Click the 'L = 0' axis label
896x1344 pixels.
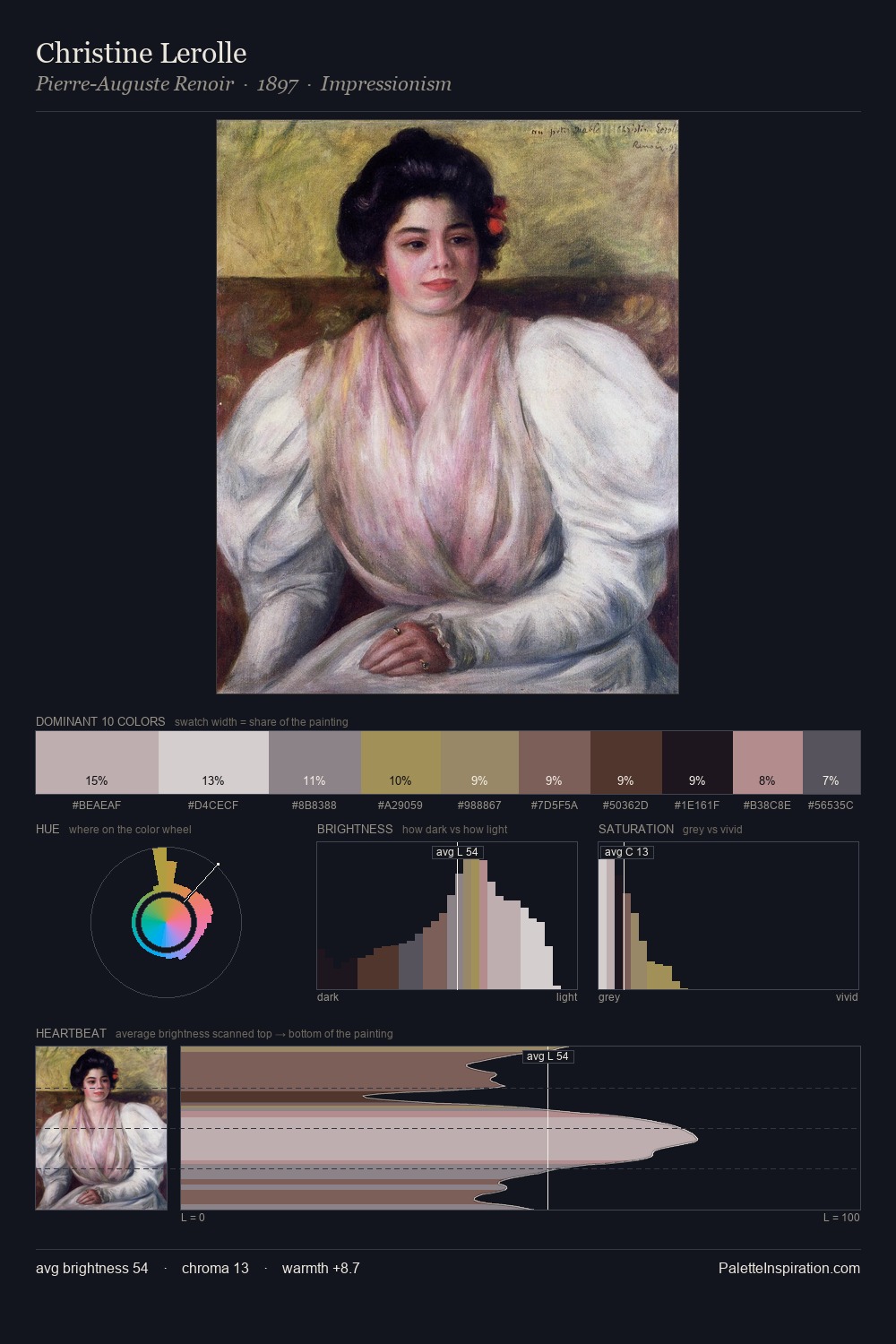click(193, 1217)
